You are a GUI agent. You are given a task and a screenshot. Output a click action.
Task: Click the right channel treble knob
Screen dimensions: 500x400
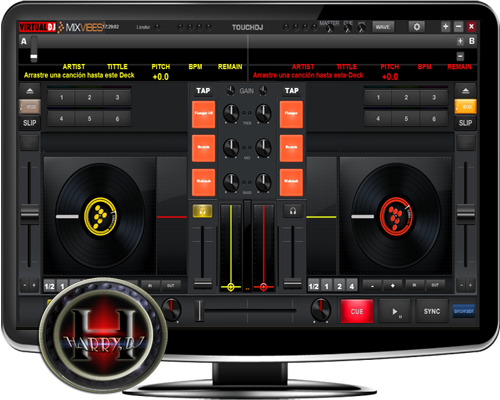coord(263,113)
